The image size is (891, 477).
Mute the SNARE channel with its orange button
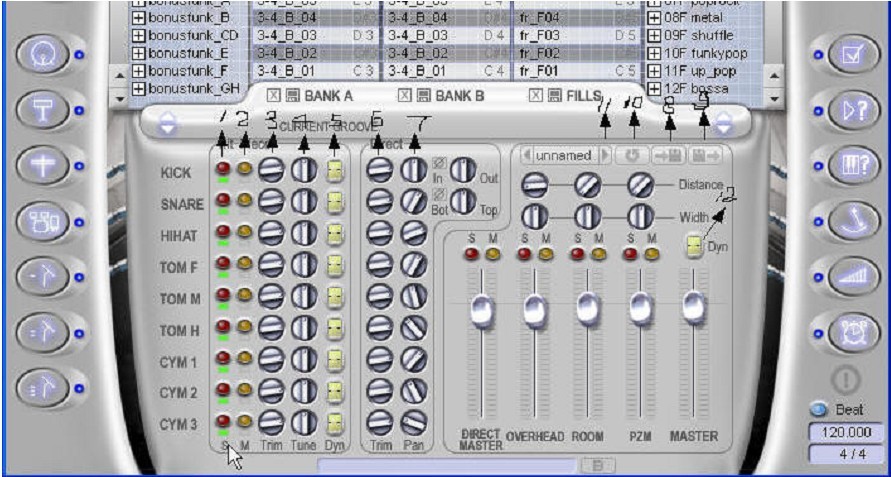click(x=244, y=203)
